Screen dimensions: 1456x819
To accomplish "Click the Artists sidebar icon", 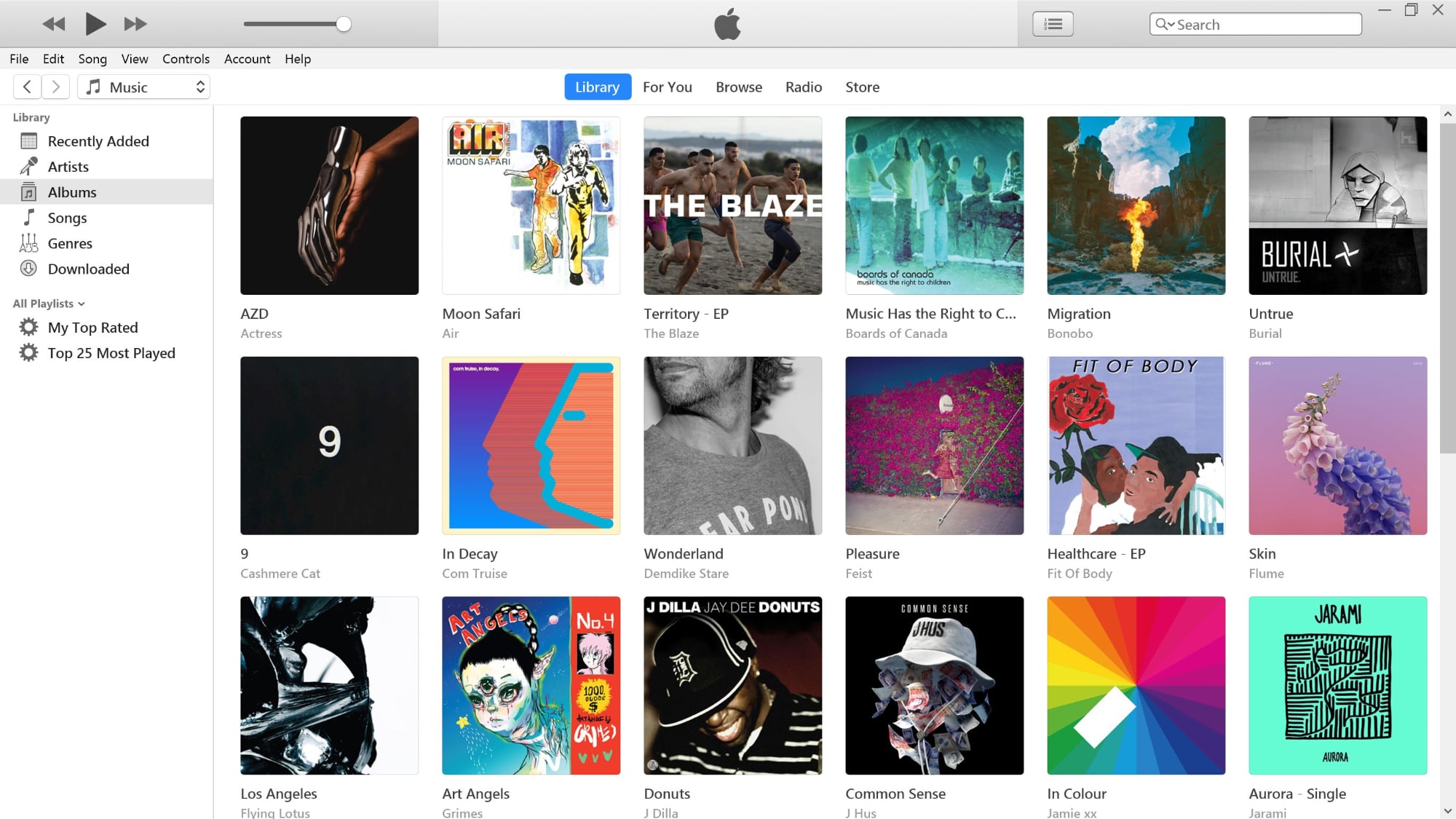I will click(29, 166).
